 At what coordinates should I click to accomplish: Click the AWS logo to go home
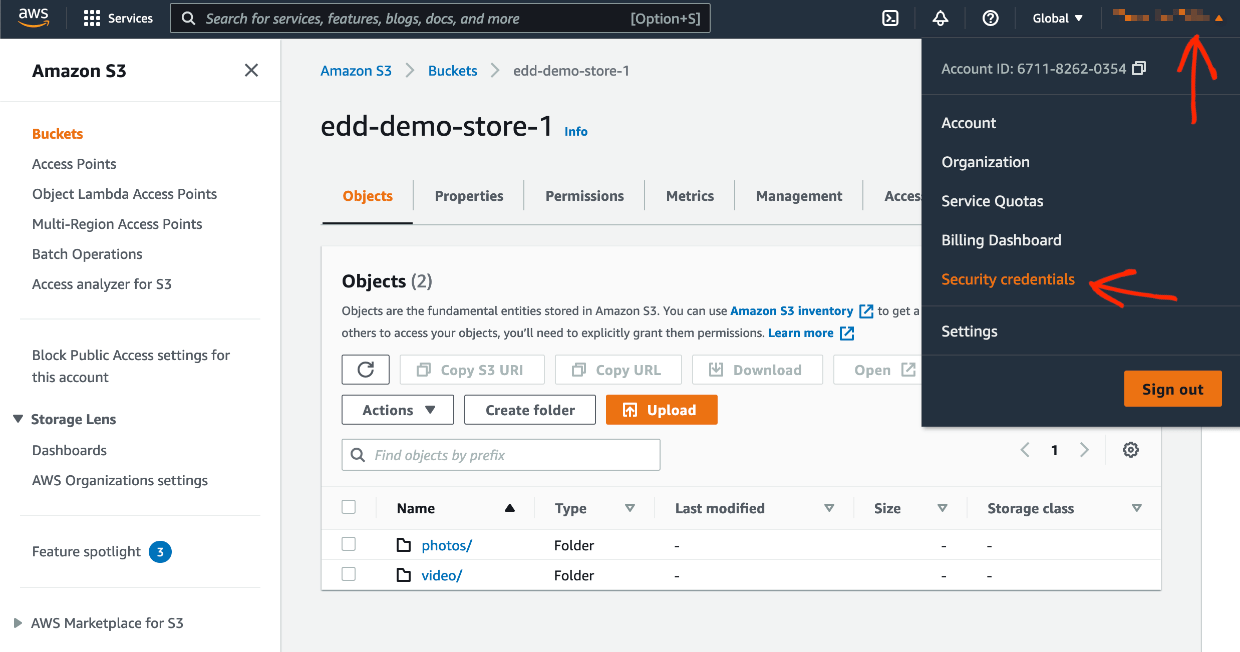coord(33,17)
